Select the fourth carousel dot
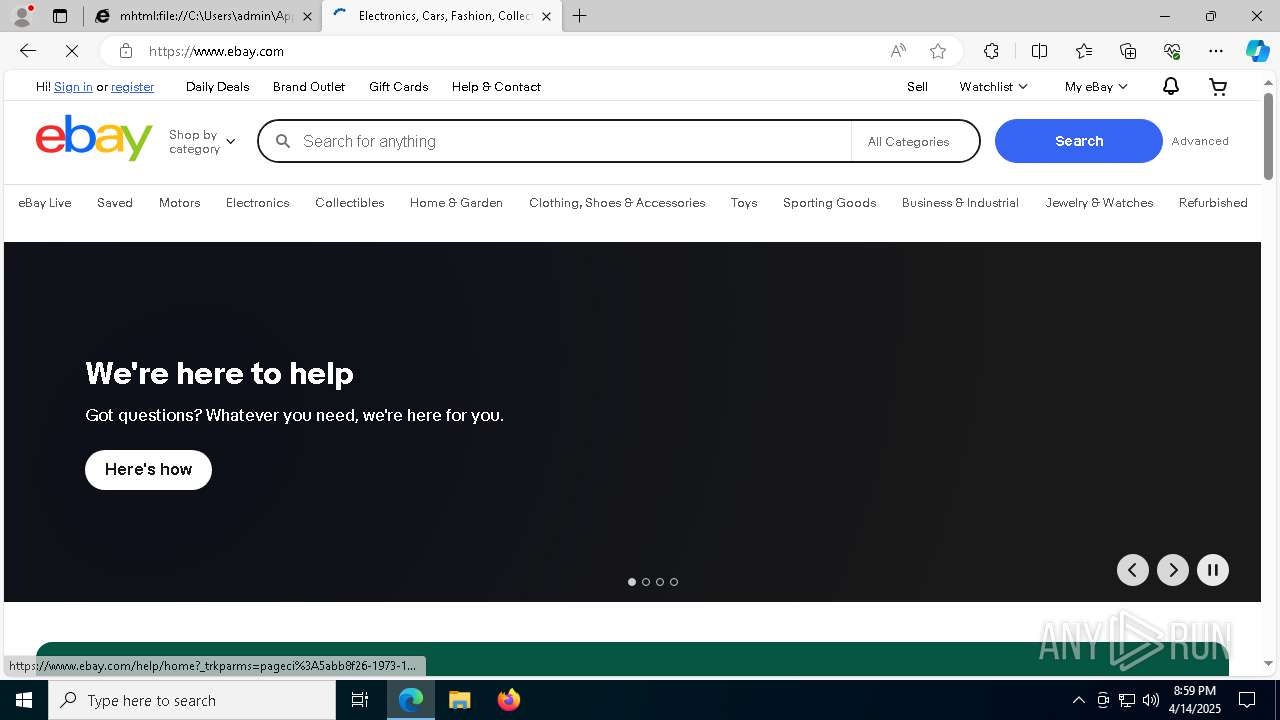Image resolution: width=1280 pixels, height=720 pixels. pos(674,582)
